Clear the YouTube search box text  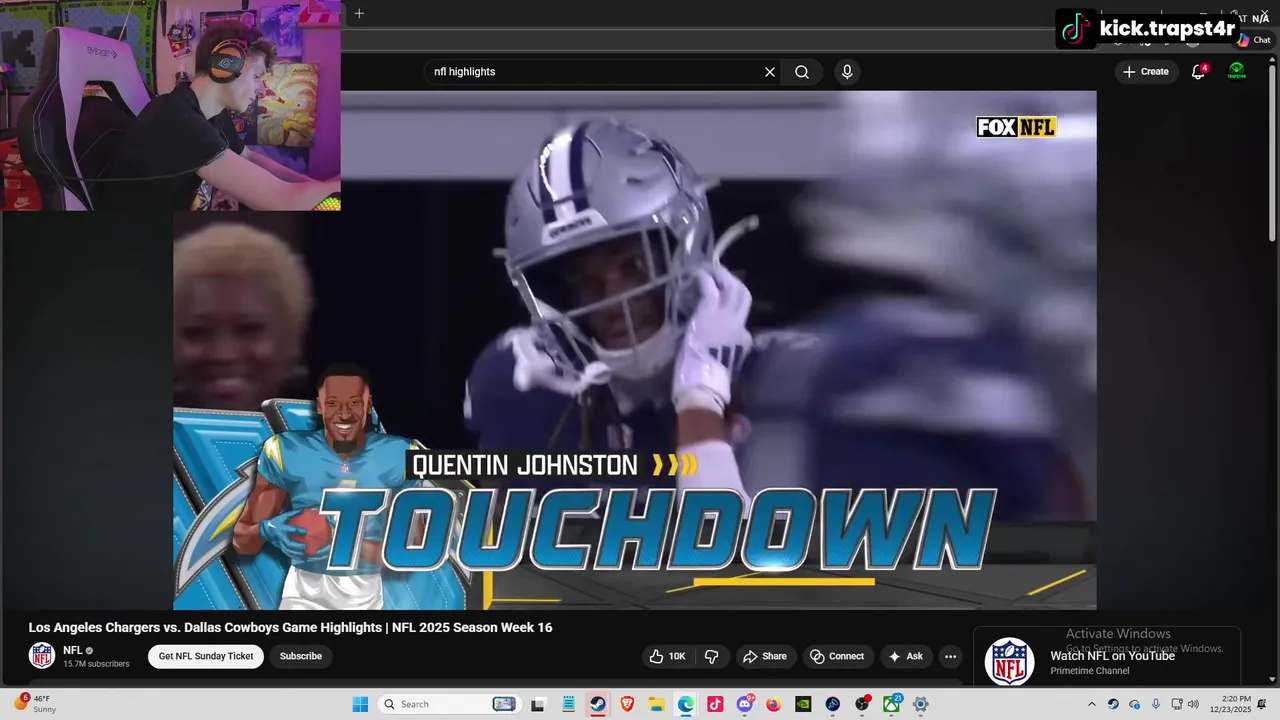coord(770,72)
